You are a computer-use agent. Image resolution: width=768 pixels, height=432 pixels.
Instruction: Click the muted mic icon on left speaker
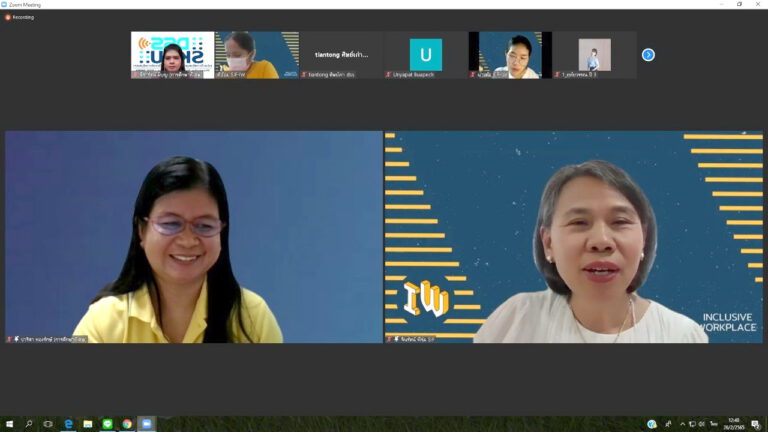click(11, 339)
